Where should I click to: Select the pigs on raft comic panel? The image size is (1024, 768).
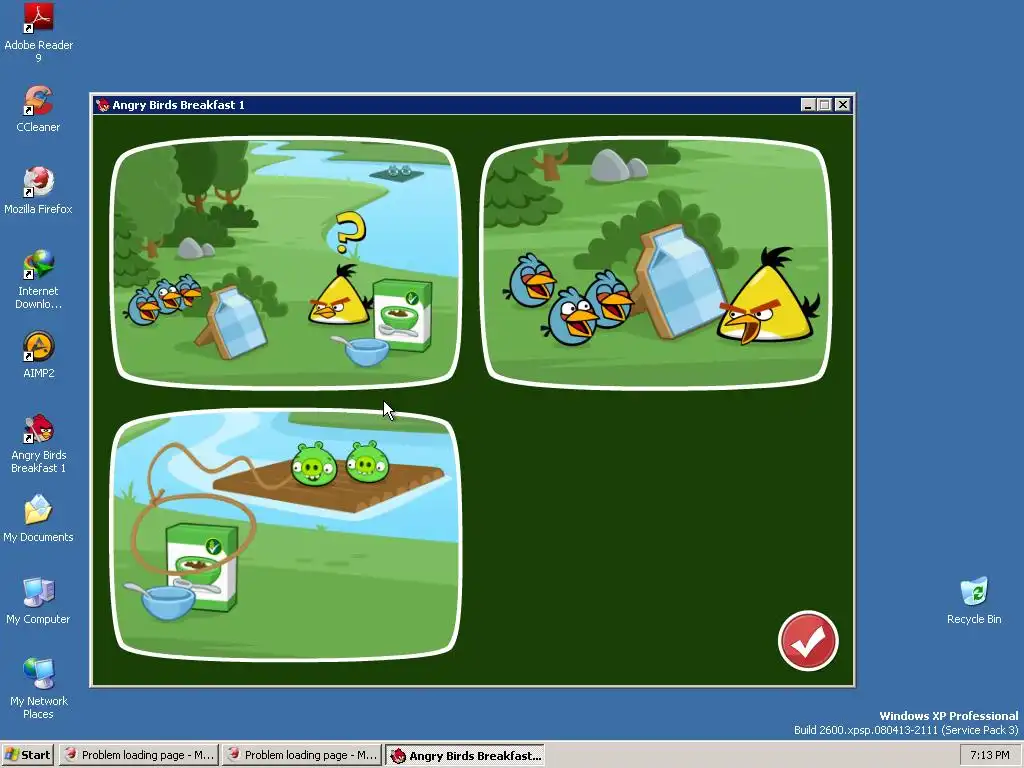pyautogui.click(x=286, y=535)
